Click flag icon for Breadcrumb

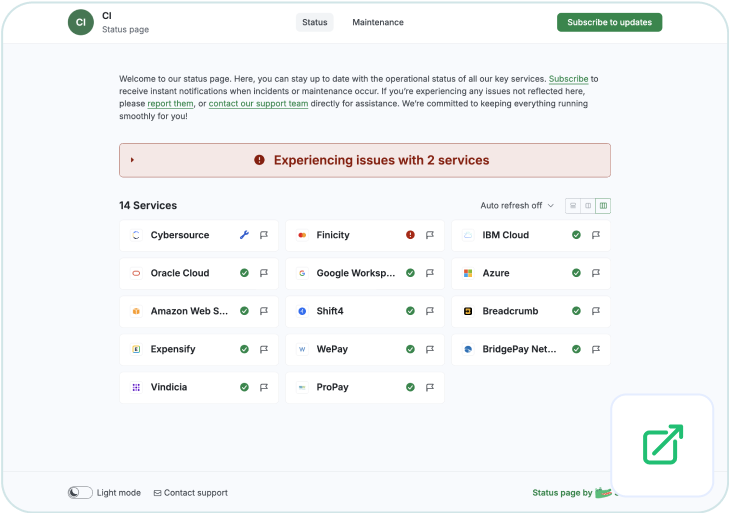pos(596,311)
